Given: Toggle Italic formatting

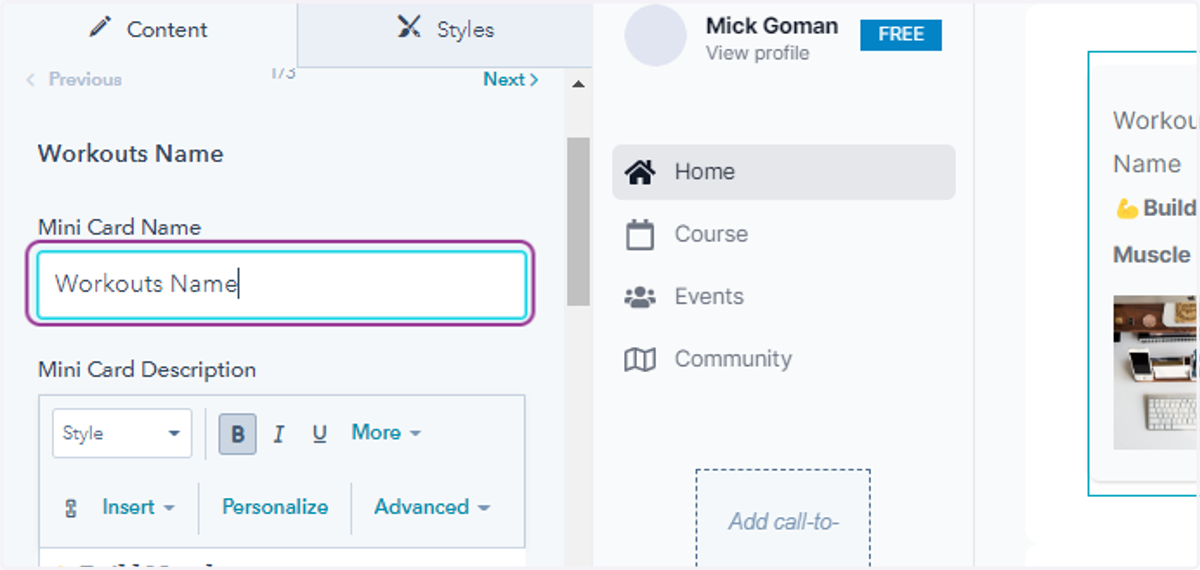Looking at the screenshot, I should click(x=279, y=434).
